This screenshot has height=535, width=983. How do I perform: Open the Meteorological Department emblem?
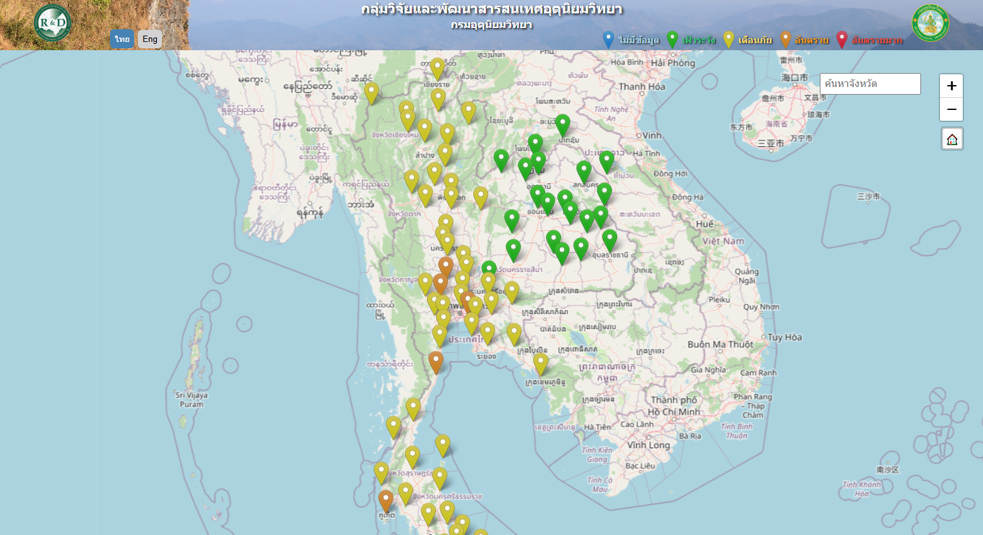click(x=930, y=23)
